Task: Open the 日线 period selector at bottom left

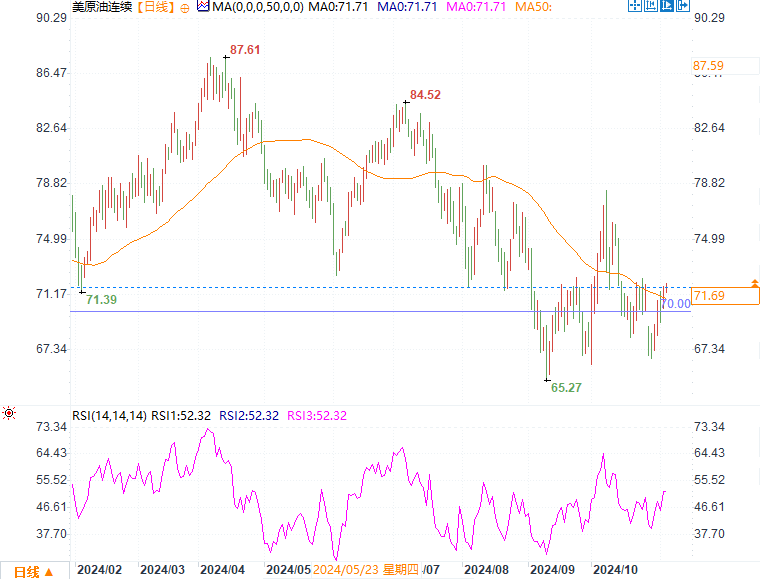Action: (x=33, y=572)
